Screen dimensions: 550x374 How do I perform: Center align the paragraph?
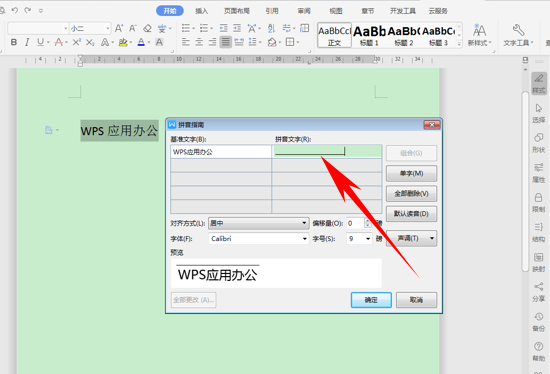pos(199,42)
